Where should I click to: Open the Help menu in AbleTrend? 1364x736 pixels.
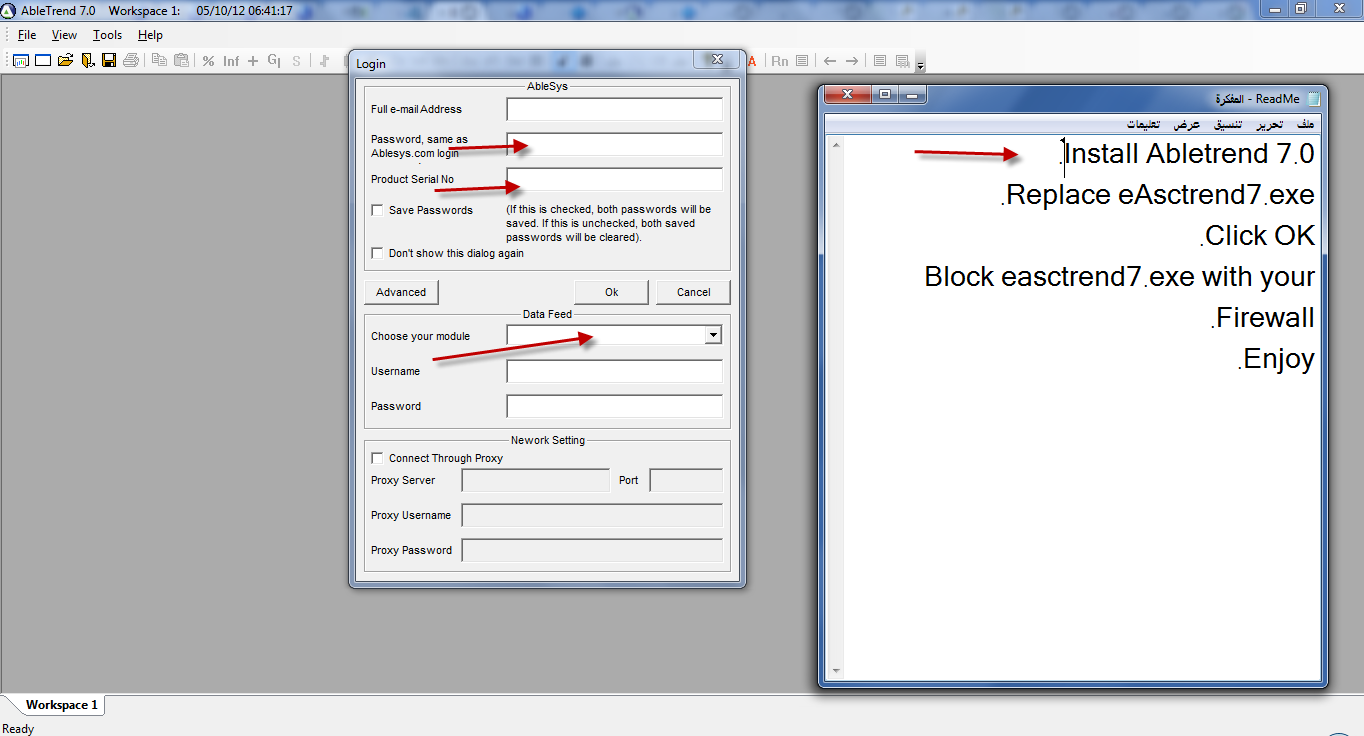[x=150, y=35]
